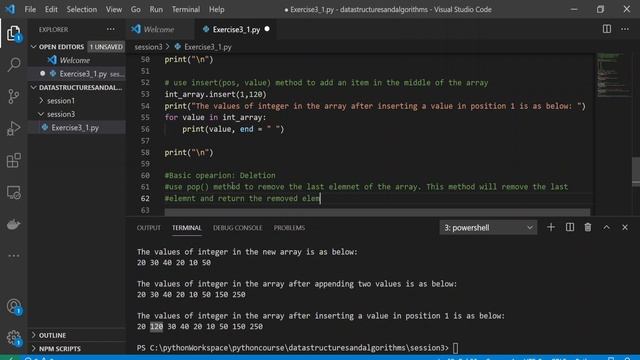The image size is (640, 360).
Task: Click the '#Basic opearion: Deletion' comment
Action: point(220,176)
